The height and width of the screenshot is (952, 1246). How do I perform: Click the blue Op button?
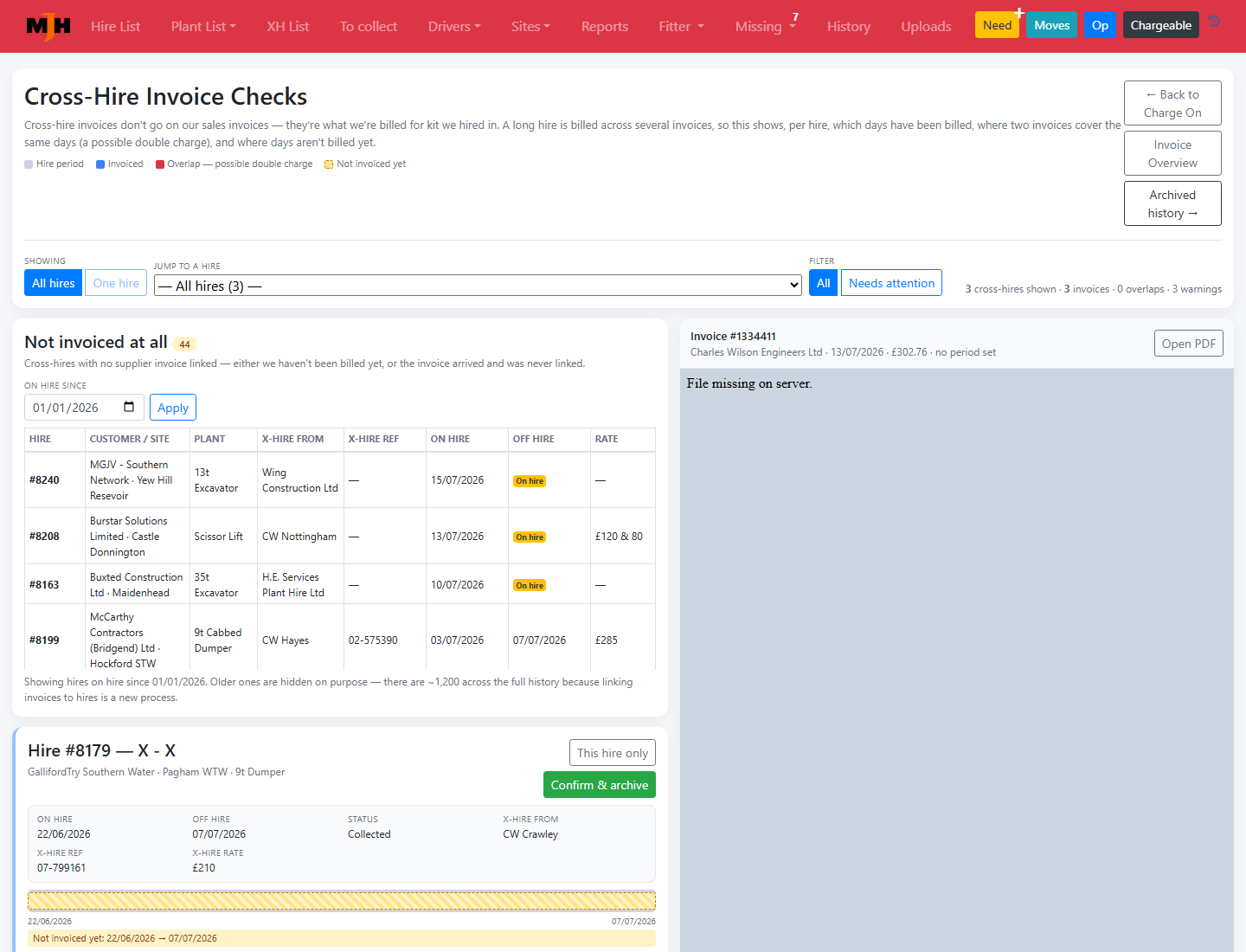point(1100,25)
